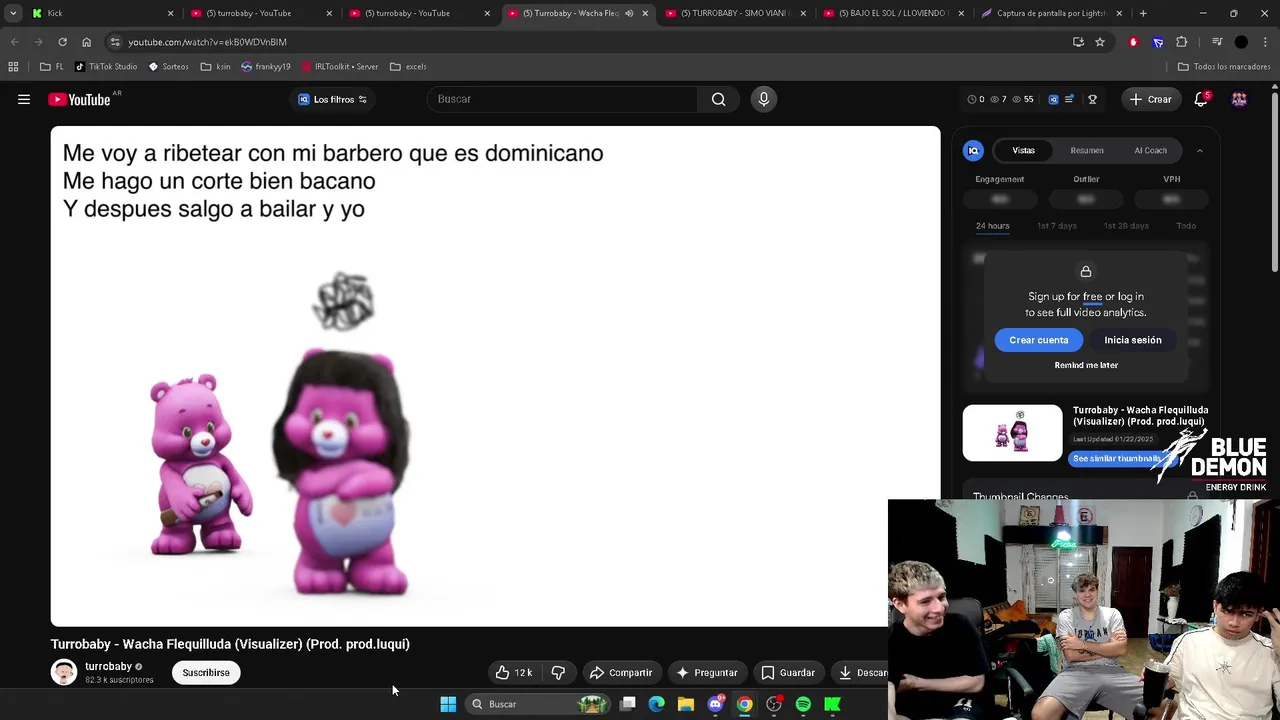Click the vidIQ logo in side panel
Viewport: 1280px width, 720px height.
[x=973, y=150]
